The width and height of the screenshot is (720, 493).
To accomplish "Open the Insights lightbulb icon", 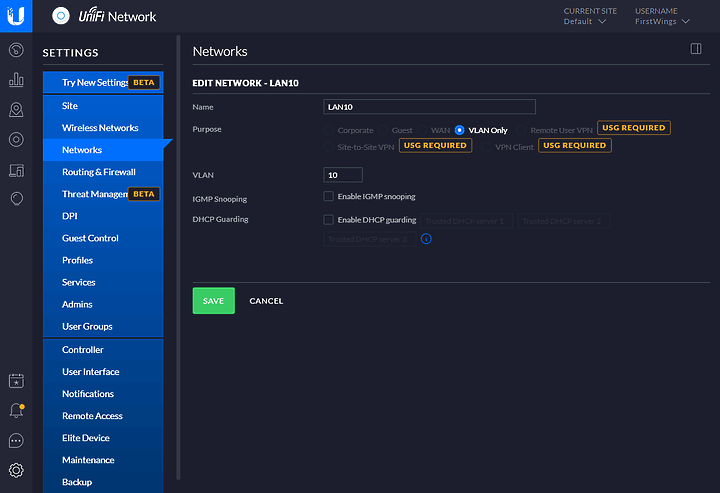I will (x=16, y=199).
